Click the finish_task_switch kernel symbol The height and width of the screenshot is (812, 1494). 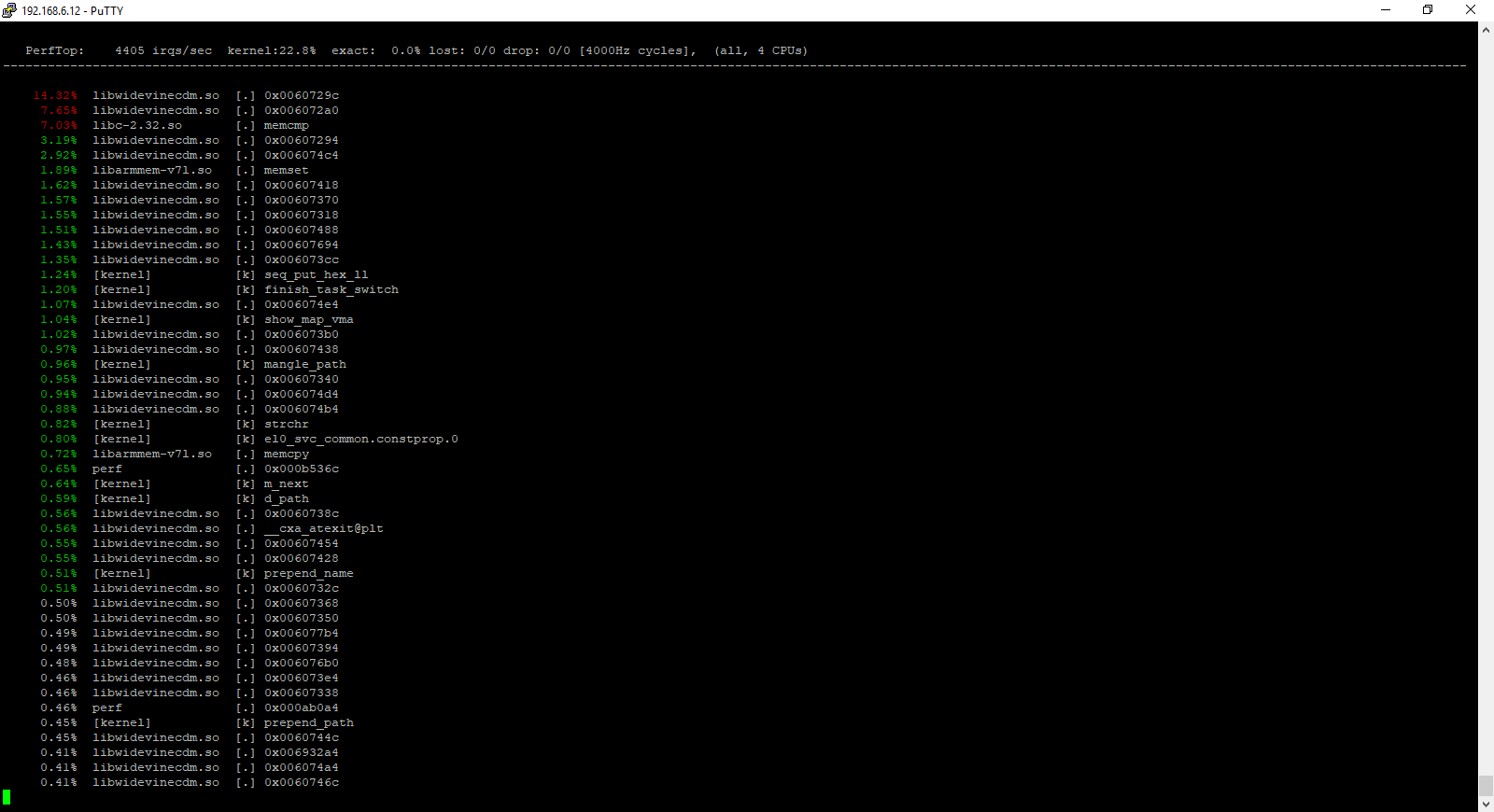331,289
